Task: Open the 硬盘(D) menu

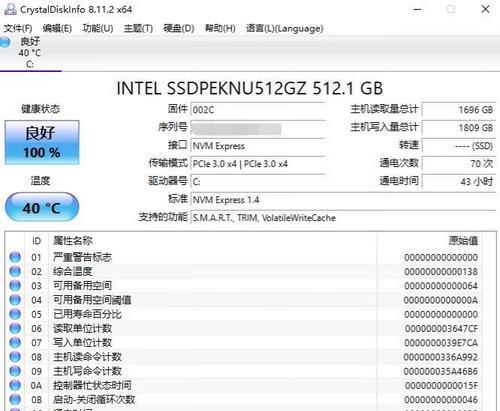Action: click(179, 29)
